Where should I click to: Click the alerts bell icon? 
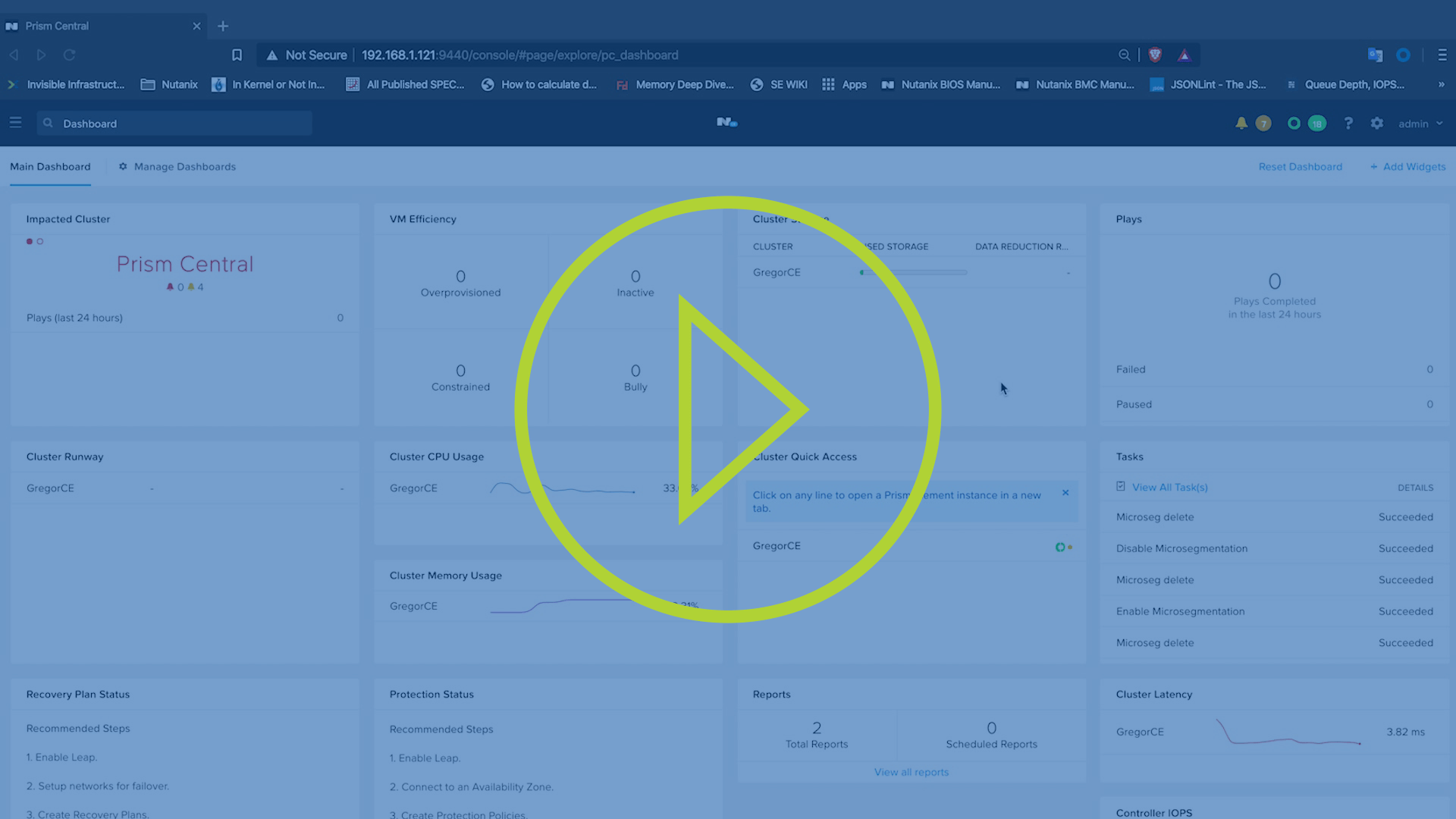[1241, 123]
